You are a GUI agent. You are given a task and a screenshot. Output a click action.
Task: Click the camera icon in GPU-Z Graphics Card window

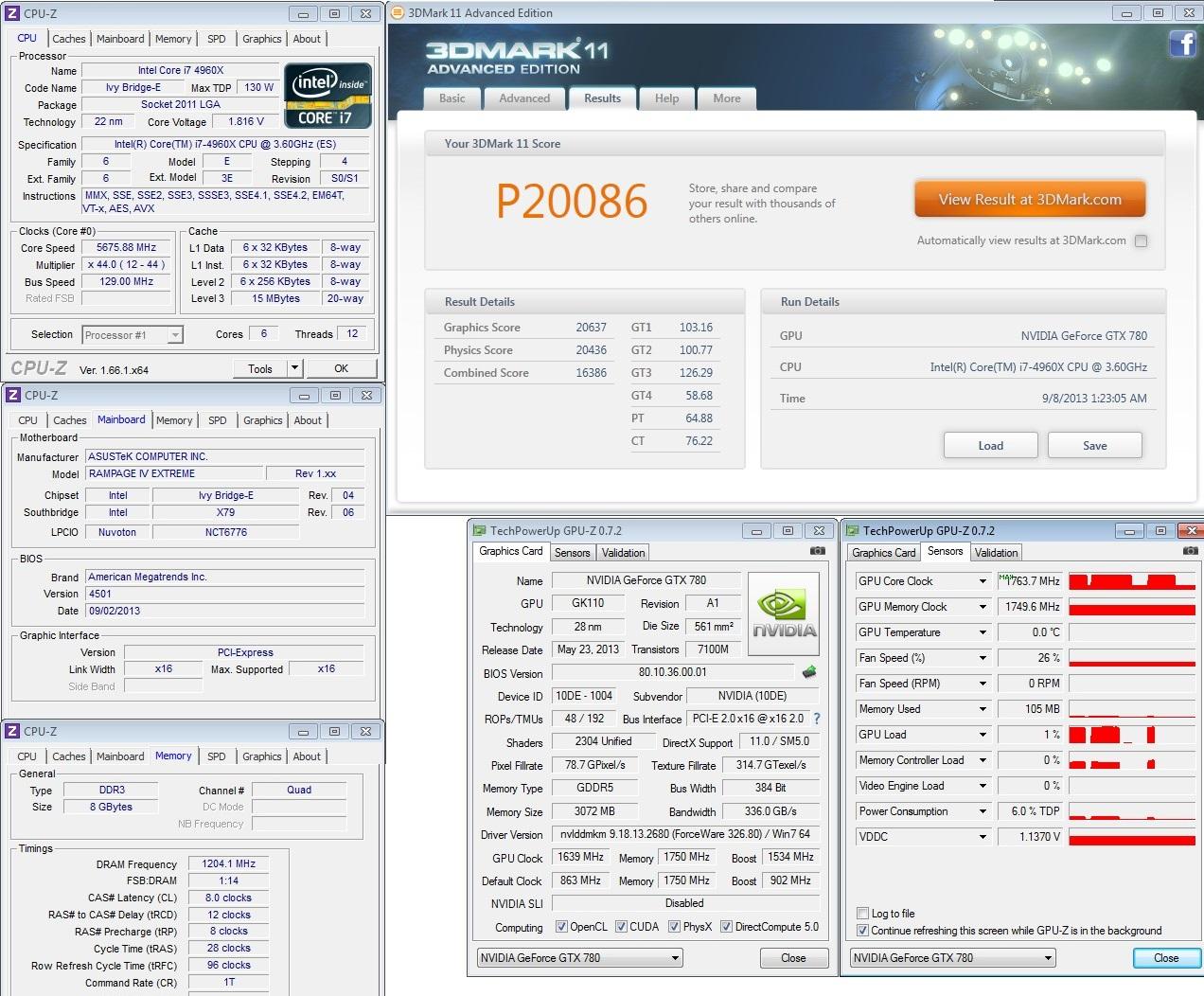[x=817, y=551]
